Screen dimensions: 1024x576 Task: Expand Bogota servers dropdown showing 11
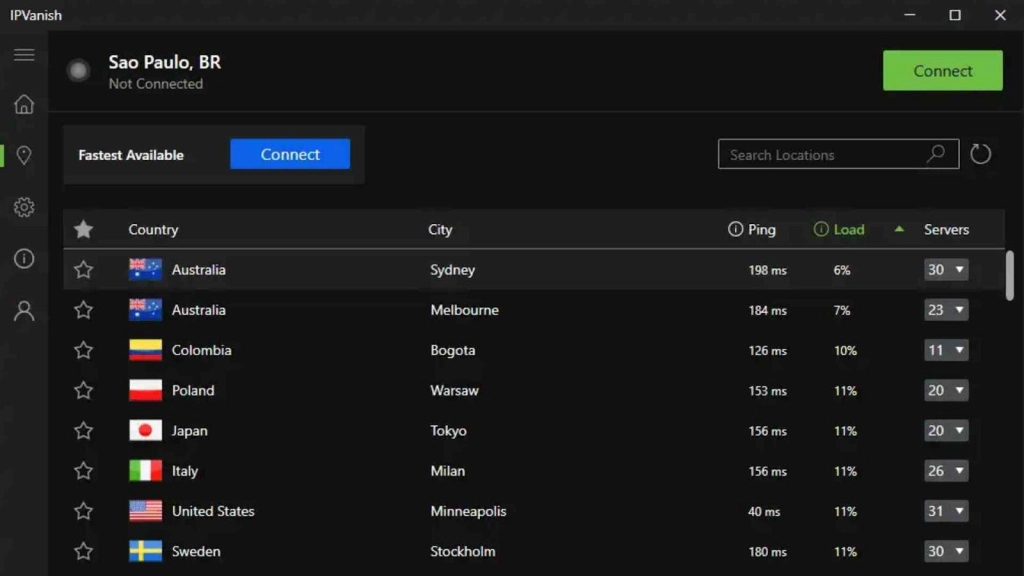click(946, 350)
